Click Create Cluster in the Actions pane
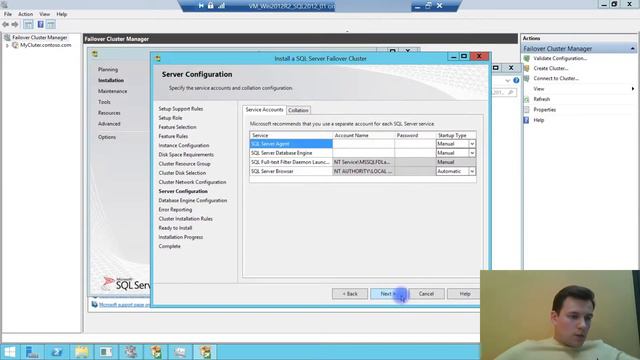640x360 pixels. [551, 68]
